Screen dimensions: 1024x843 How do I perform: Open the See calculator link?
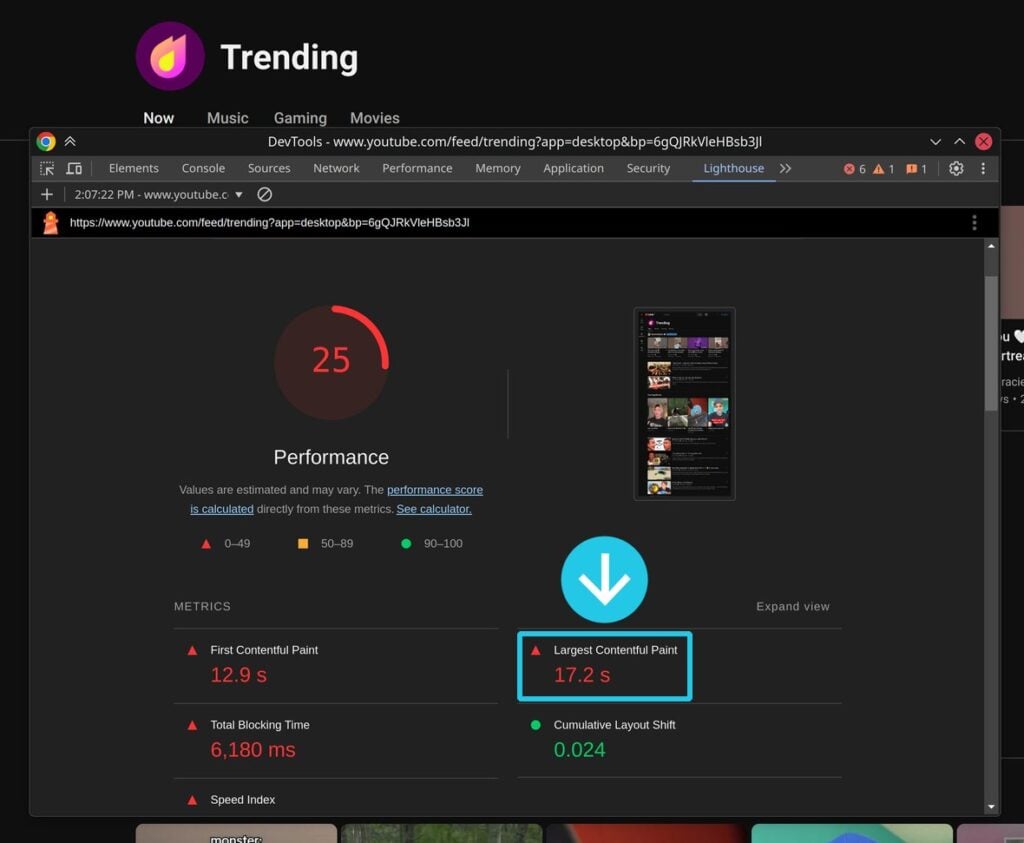pyautogui.click(x=434, y=509)
